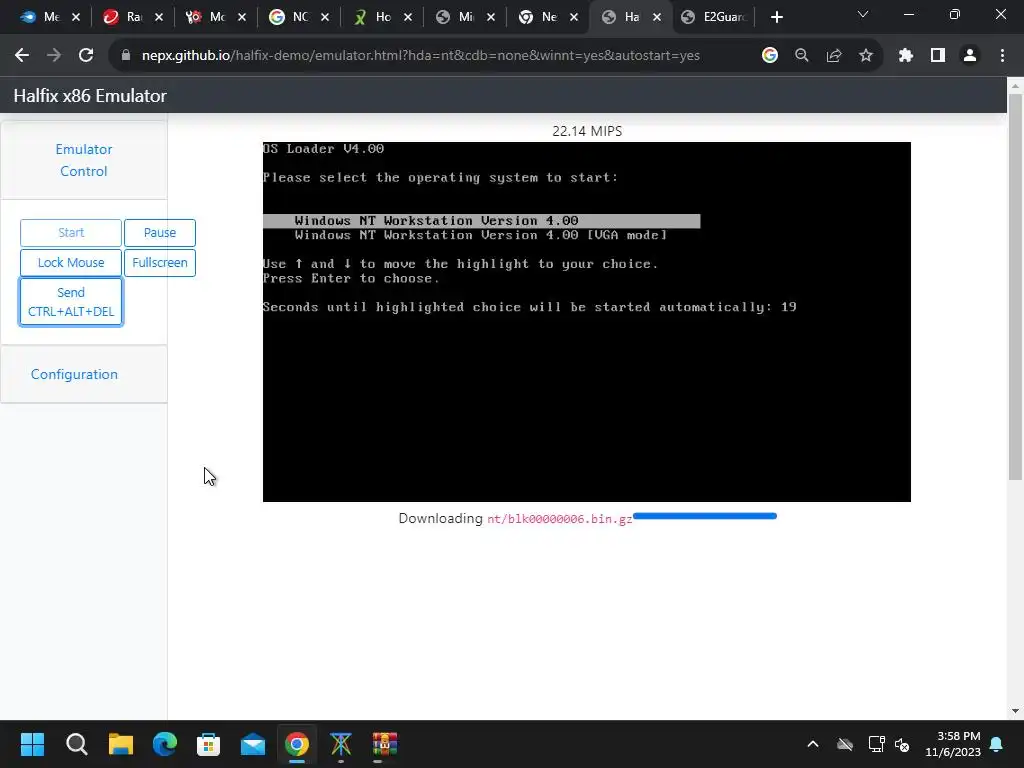Open the Emulator Control section

[84, 160]
